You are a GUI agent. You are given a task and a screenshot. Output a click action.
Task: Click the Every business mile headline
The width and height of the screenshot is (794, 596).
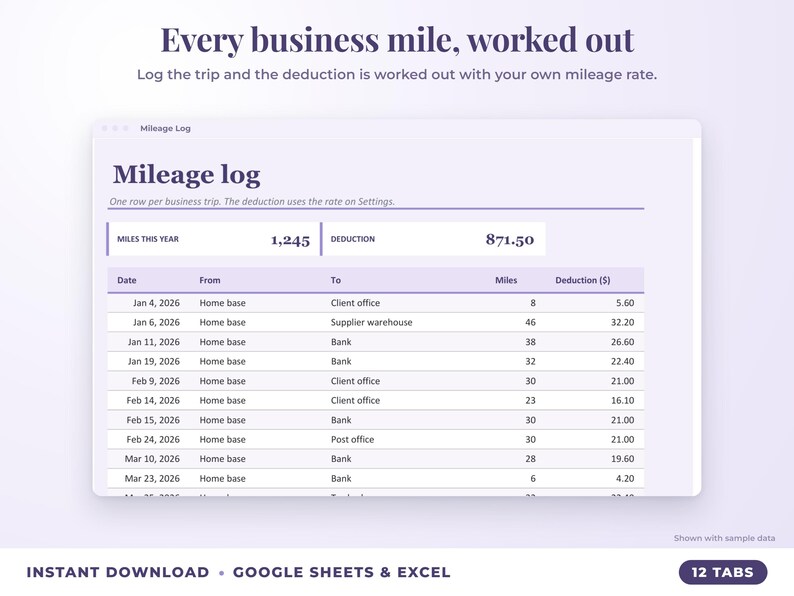pos(397,39)
